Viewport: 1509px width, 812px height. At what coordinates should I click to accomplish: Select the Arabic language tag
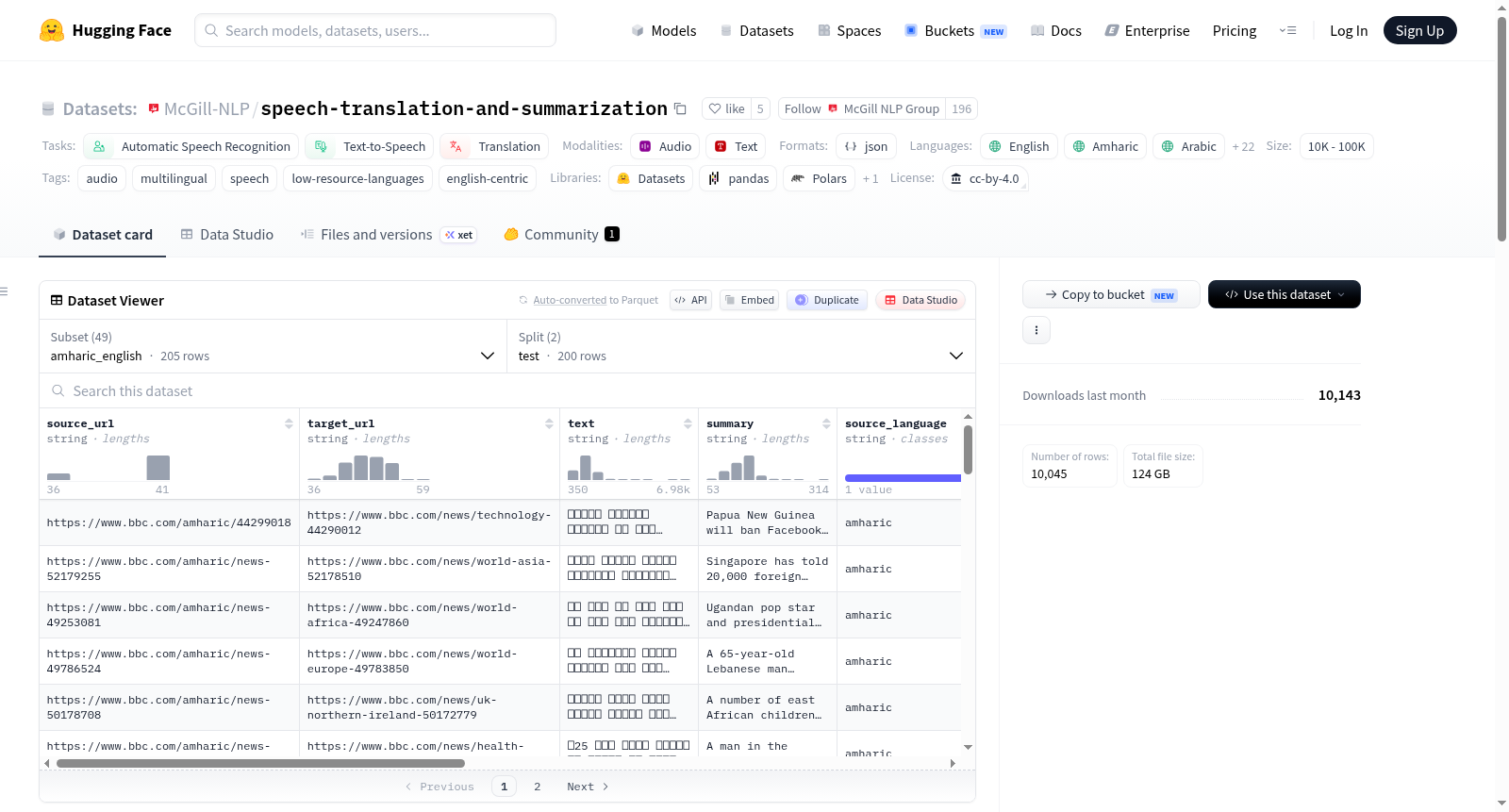pyautogui.click(x=1188, y=146)
